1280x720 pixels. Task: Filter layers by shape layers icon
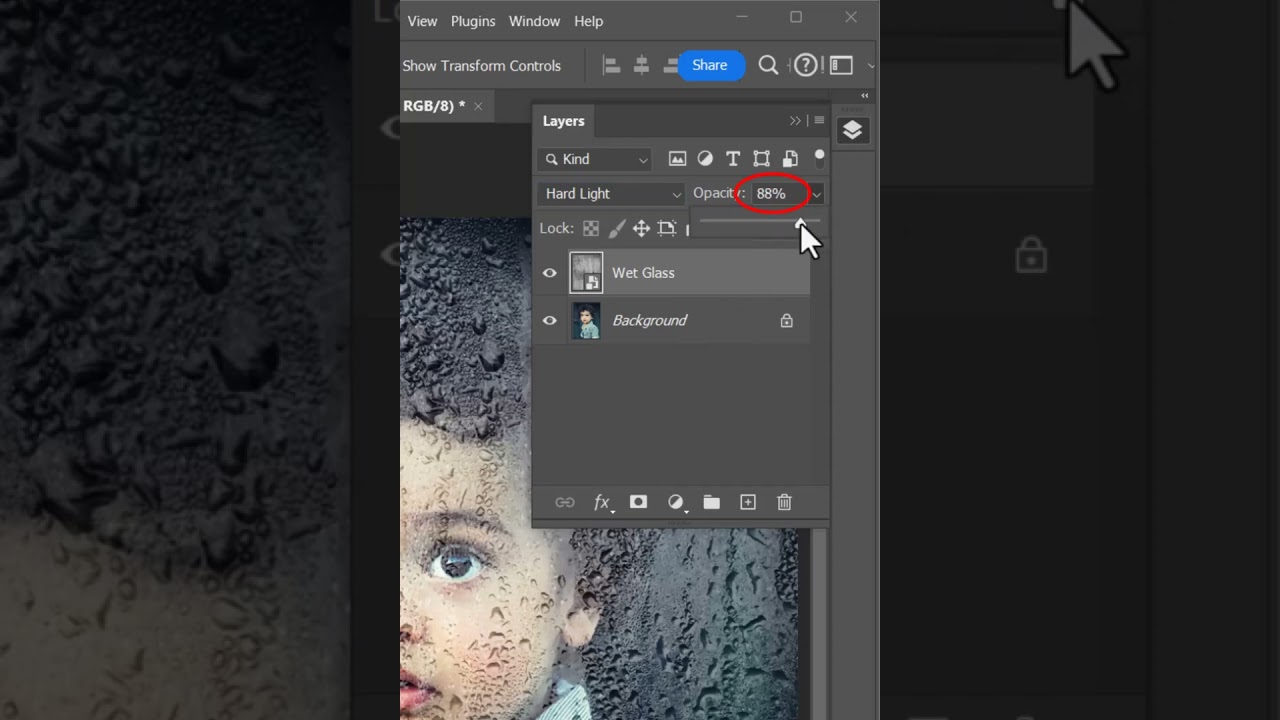pos(761,159)
